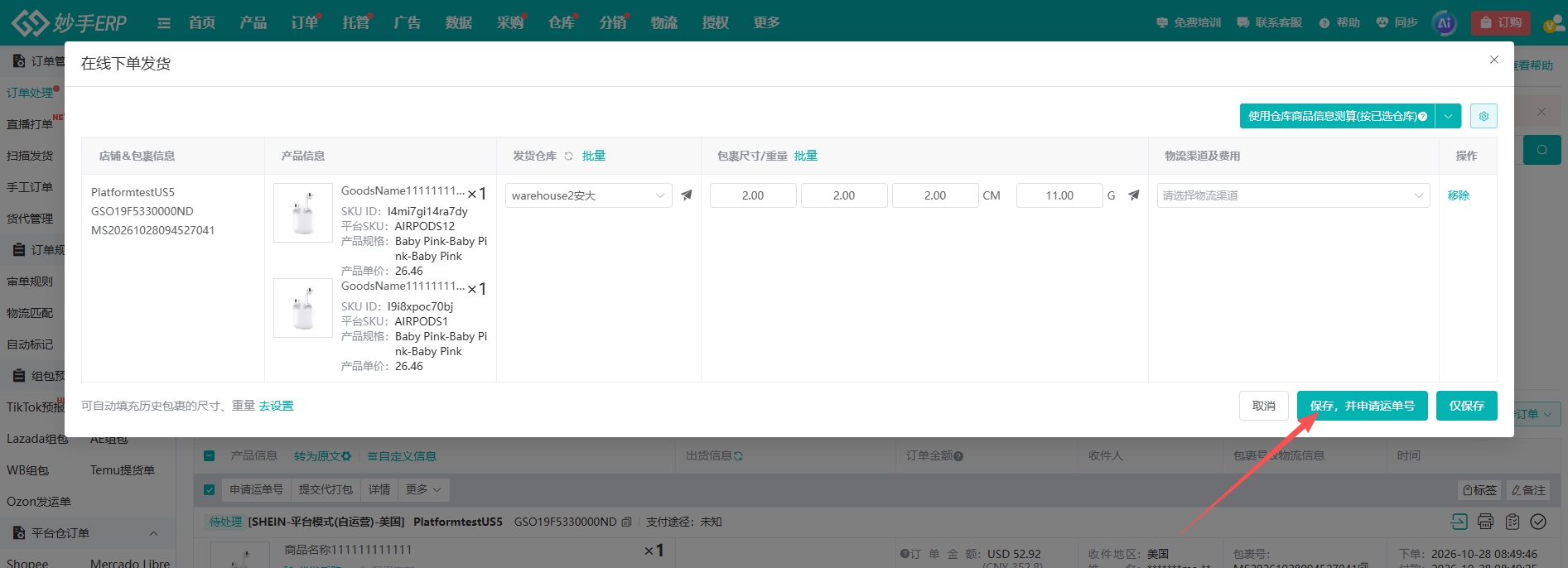Toggle the order row checkbox beside 申请运单号

coord(210,489)
